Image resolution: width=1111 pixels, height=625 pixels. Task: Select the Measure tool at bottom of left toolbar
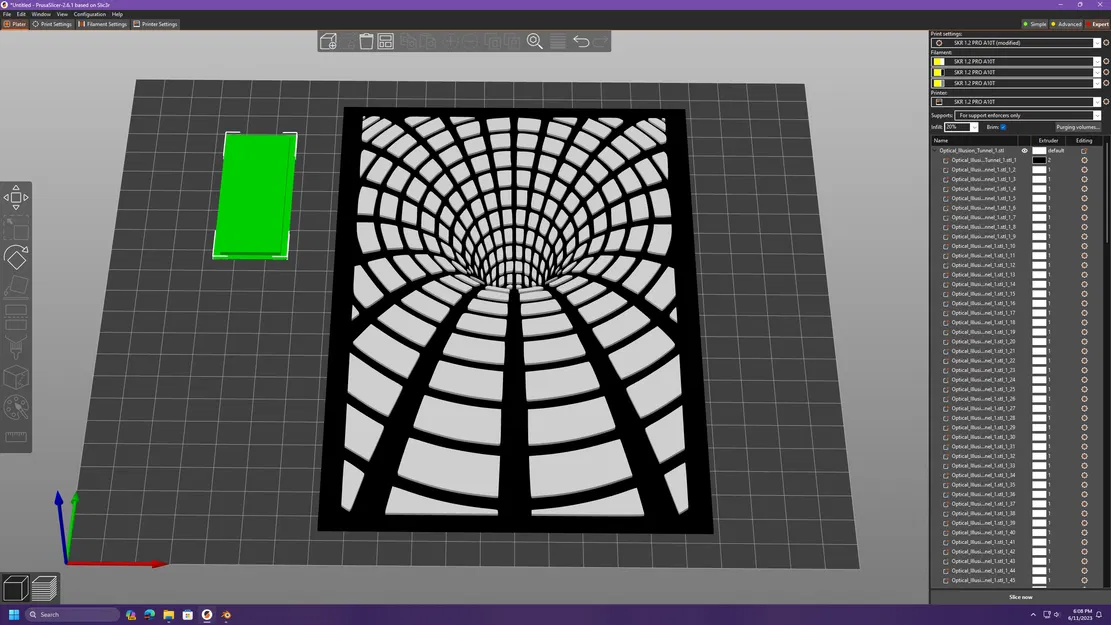click(16, 437)
